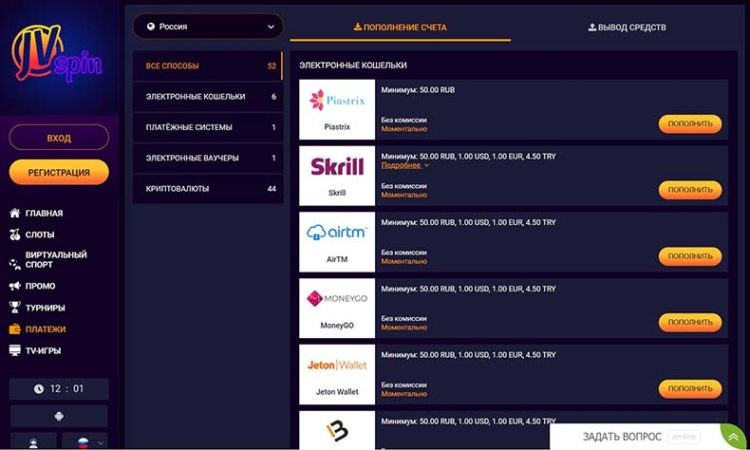Open the language flag dropdown
The width and height of the screenshot is (750, 450).
(x=85, y=441)
